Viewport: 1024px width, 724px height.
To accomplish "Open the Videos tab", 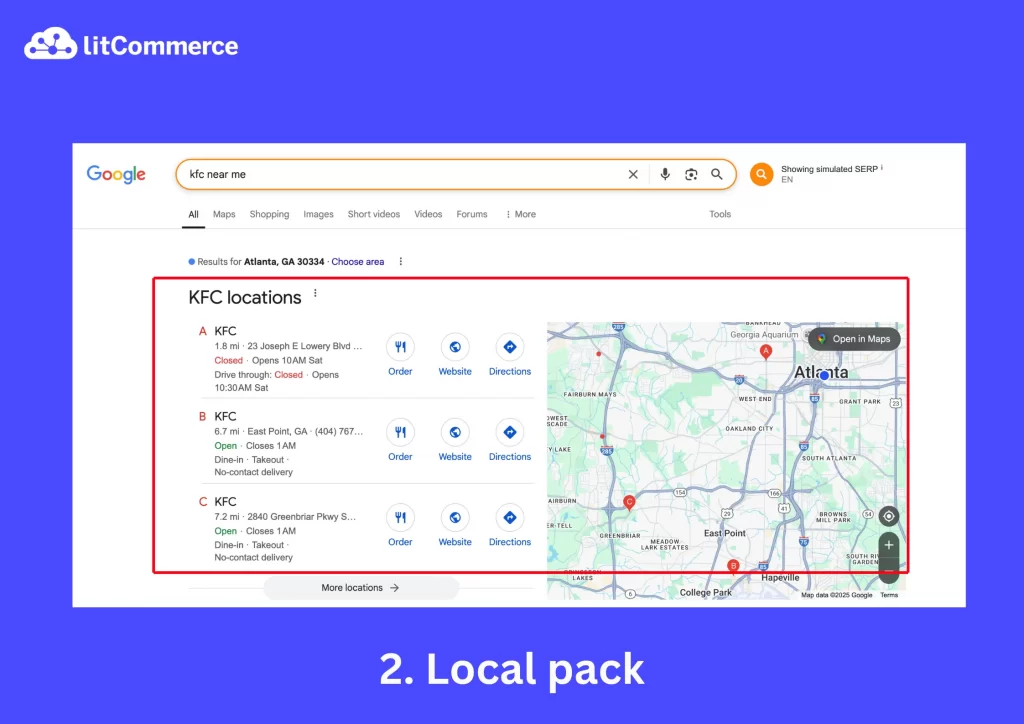I will click(428, 214).
